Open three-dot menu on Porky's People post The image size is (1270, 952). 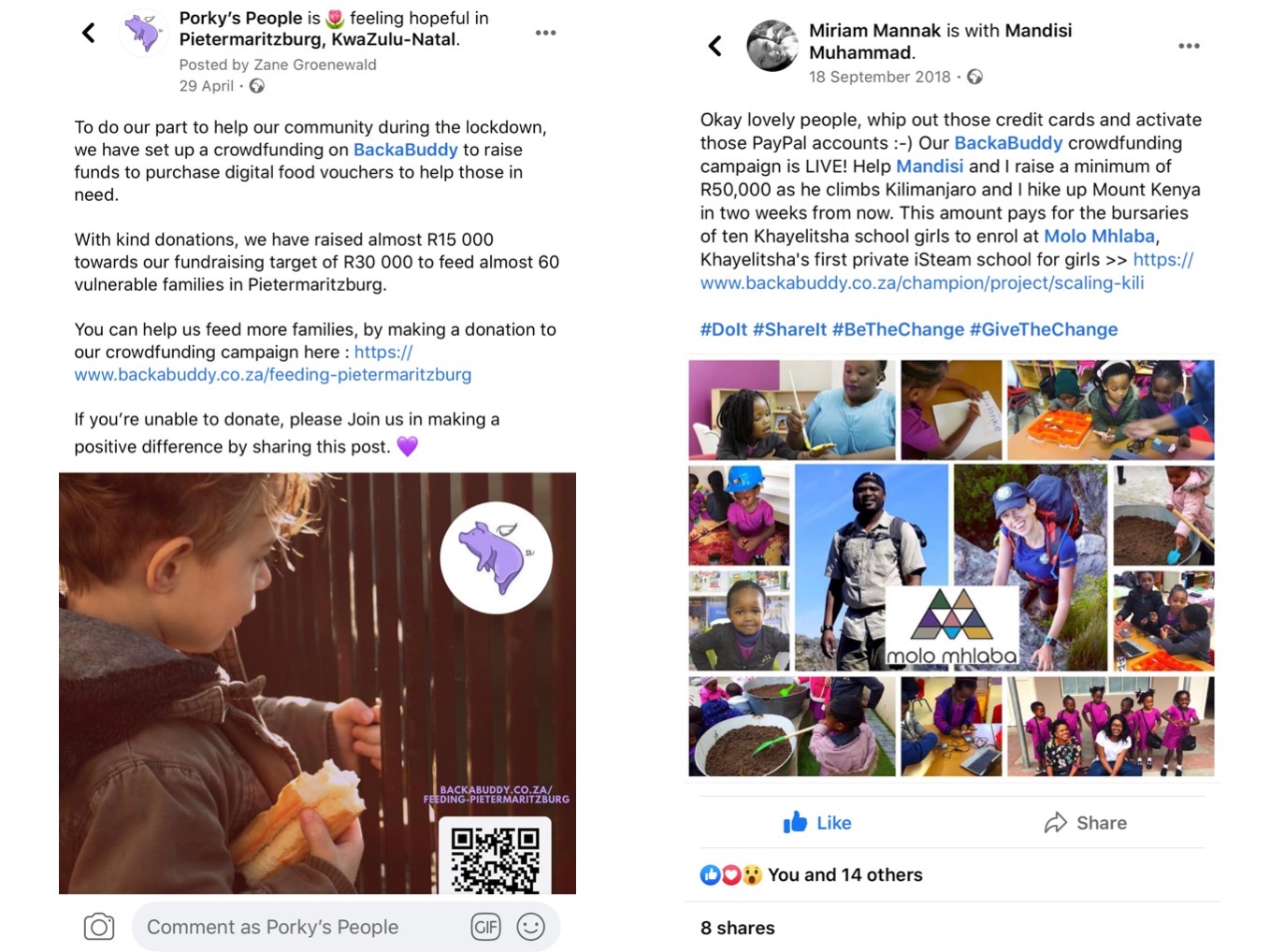click(545, 33)
